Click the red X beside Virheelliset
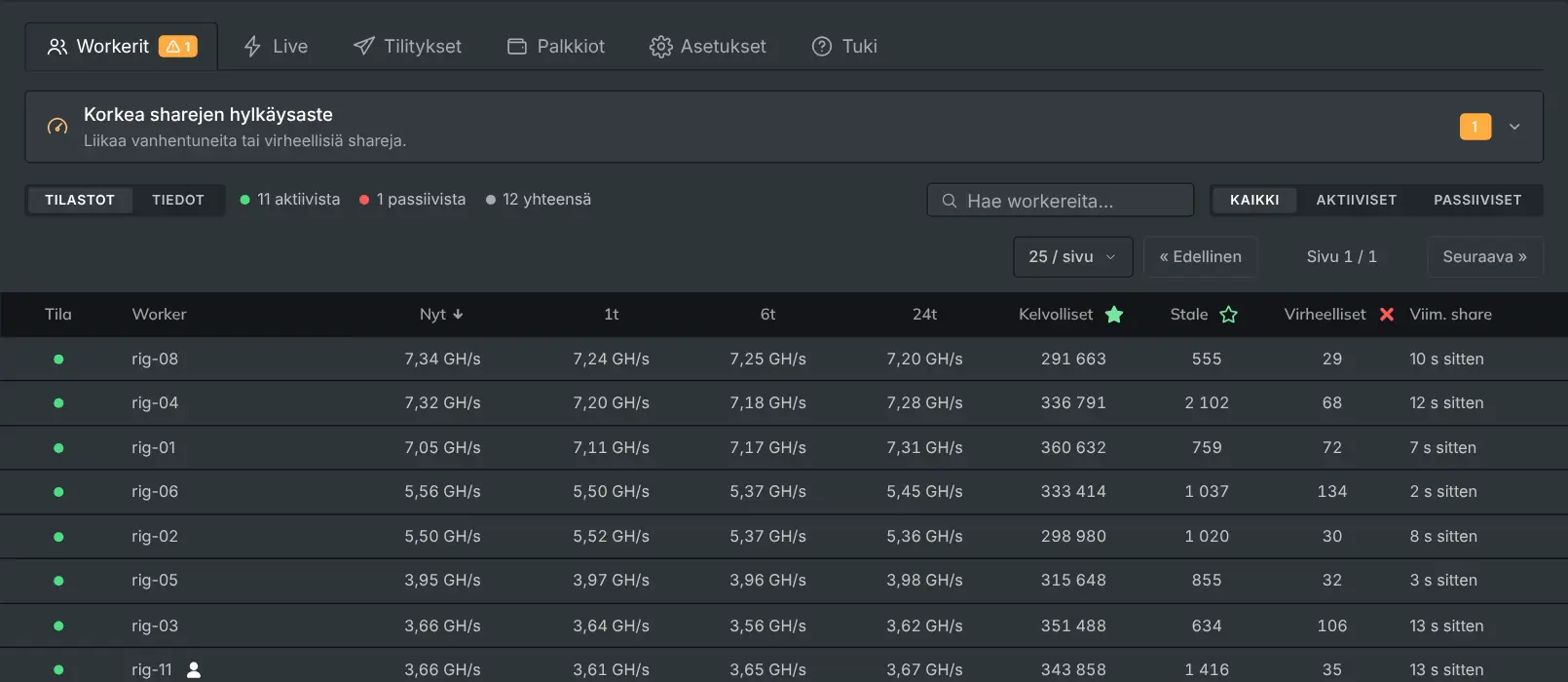This screenshot has height=682, width=1568. click(1387, 314)
